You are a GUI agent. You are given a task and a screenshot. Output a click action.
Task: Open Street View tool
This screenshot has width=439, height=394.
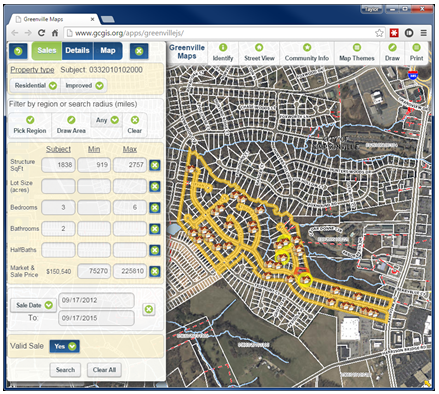[259, 53]
